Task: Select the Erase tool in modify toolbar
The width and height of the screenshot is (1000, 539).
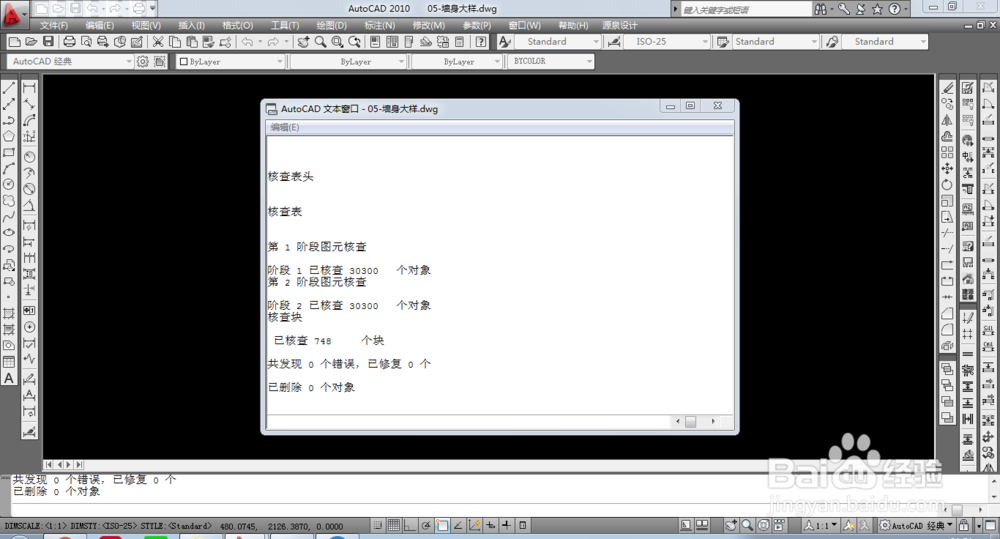Action: [x=948, y=88]
